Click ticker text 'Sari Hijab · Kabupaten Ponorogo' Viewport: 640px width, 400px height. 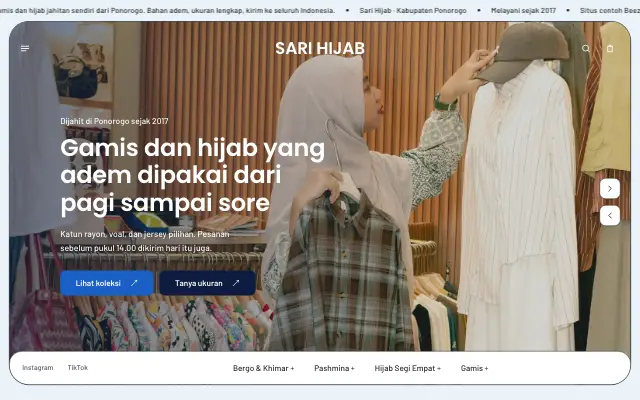coord(413,11)
